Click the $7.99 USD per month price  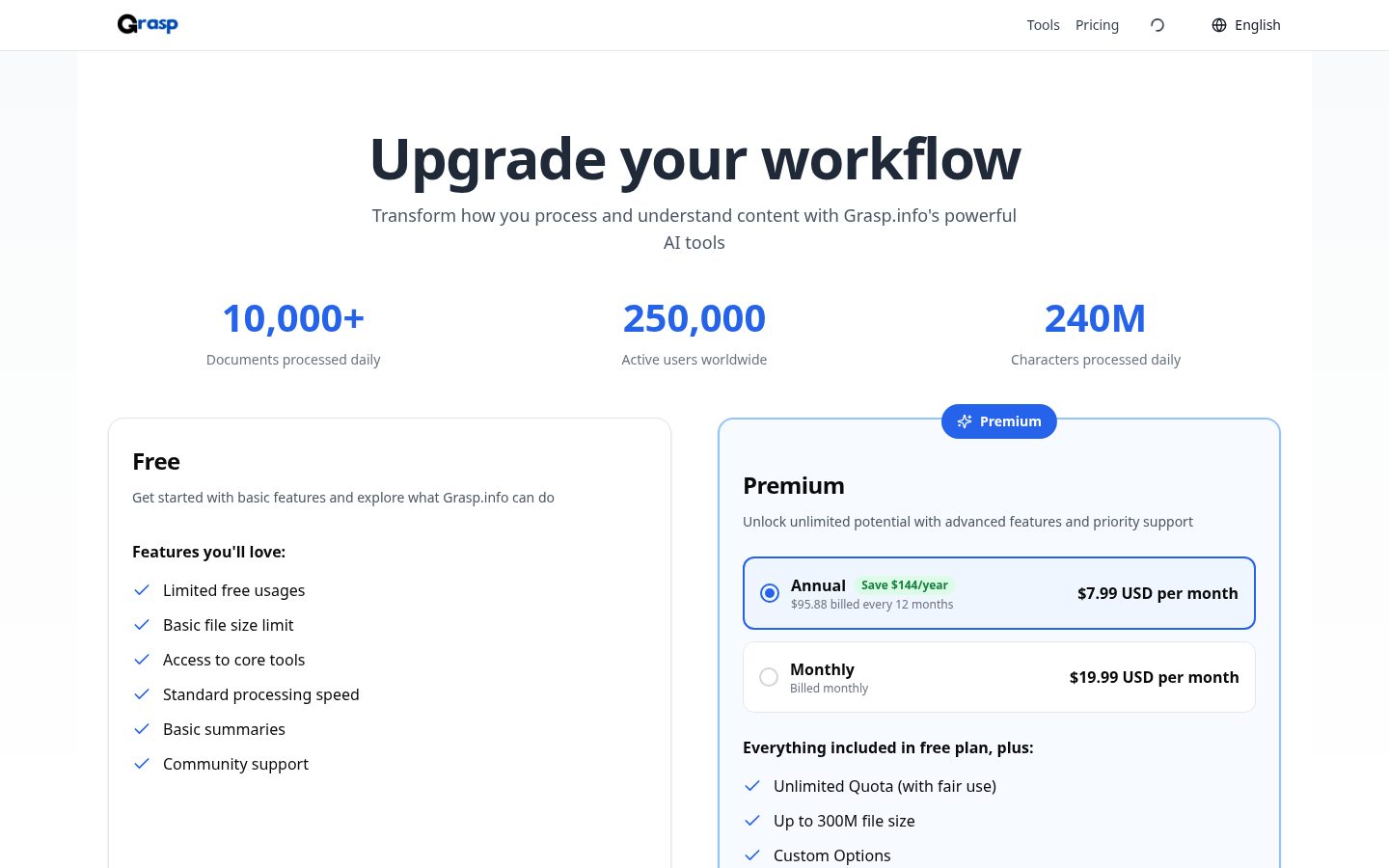(x=1157, y=593)
